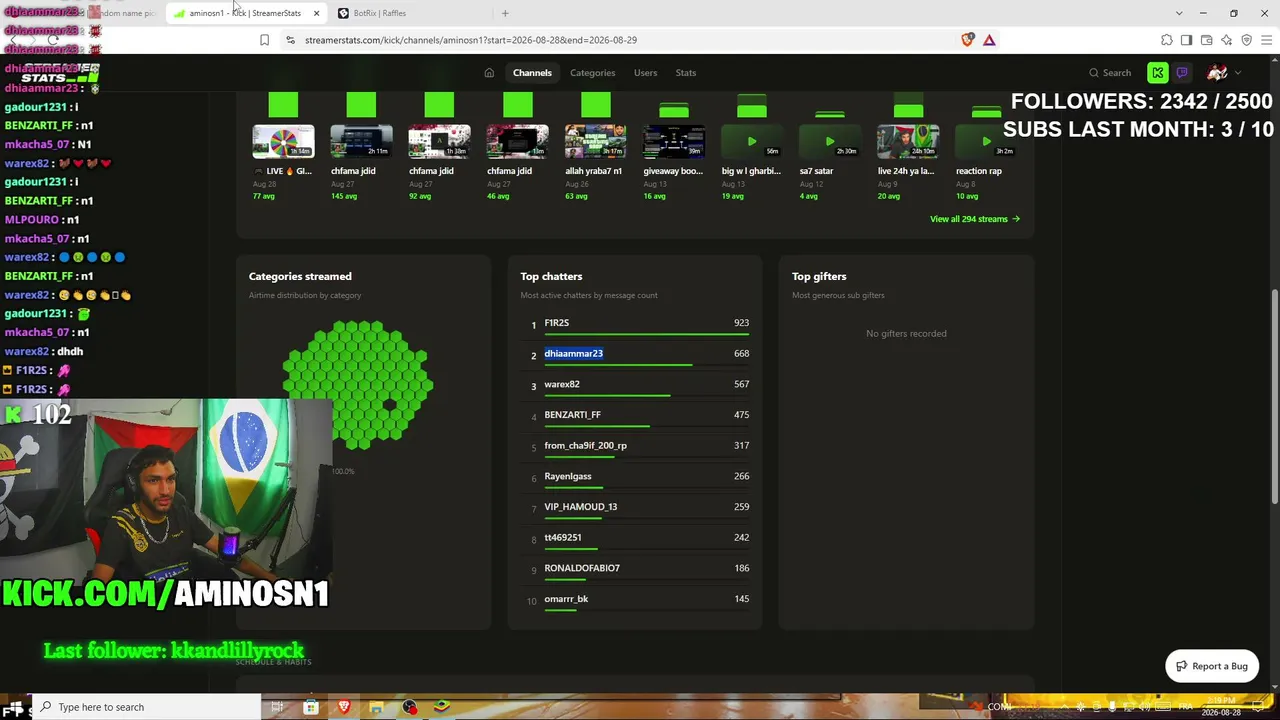
Task: Open top chatter F1R2S profile
Action: coord(556,323)
